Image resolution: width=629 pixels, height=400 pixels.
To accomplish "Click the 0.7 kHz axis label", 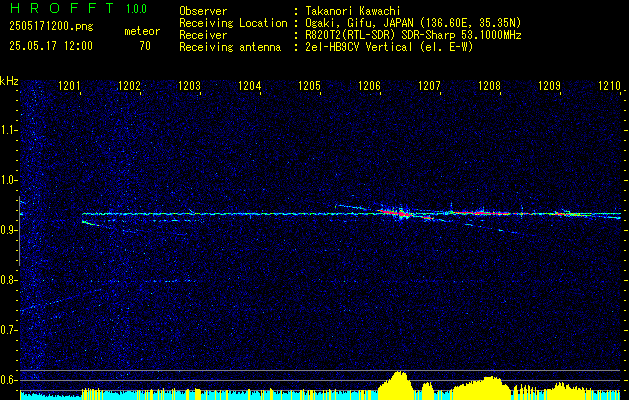I will (x=9, y=330).
